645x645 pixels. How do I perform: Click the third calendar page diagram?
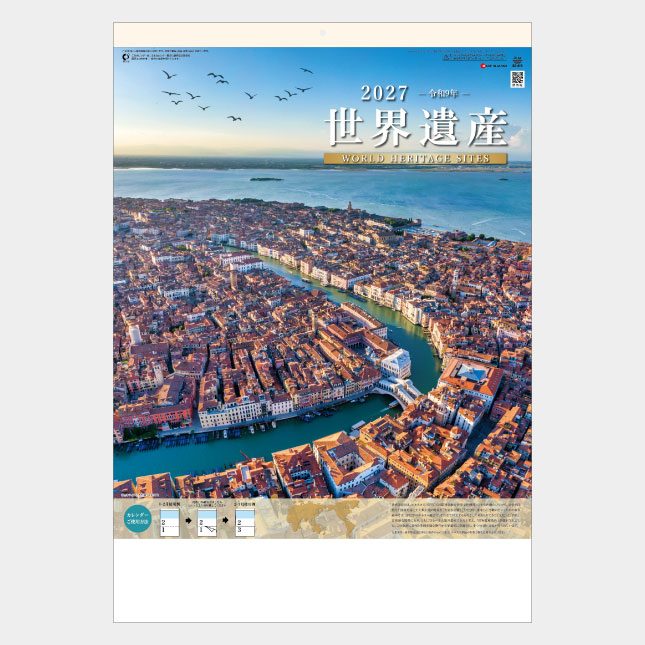coord(245,522)
